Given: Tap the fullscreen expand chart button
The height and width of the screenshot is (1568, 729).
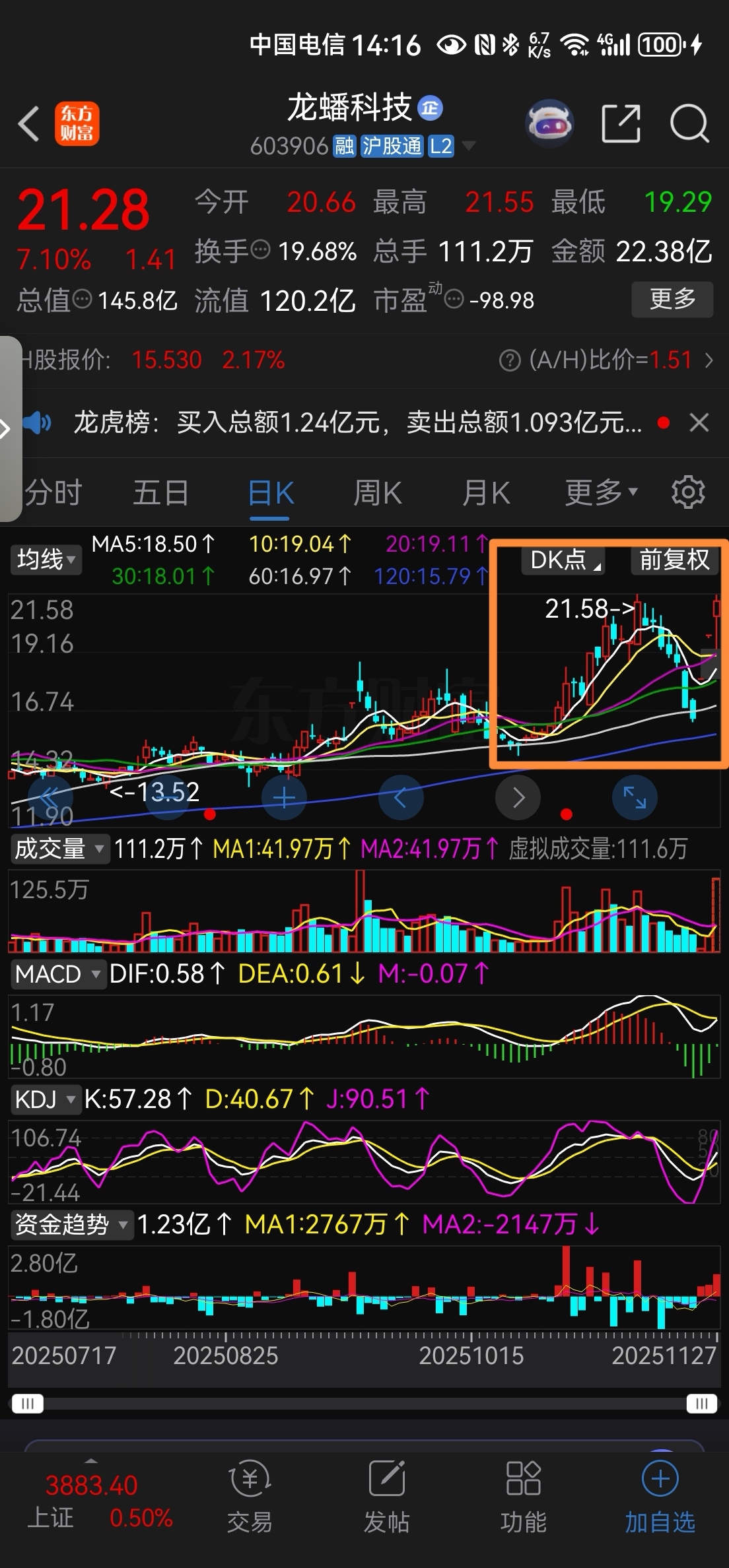Looking at the screenshot, I should [x=635, y=798].
